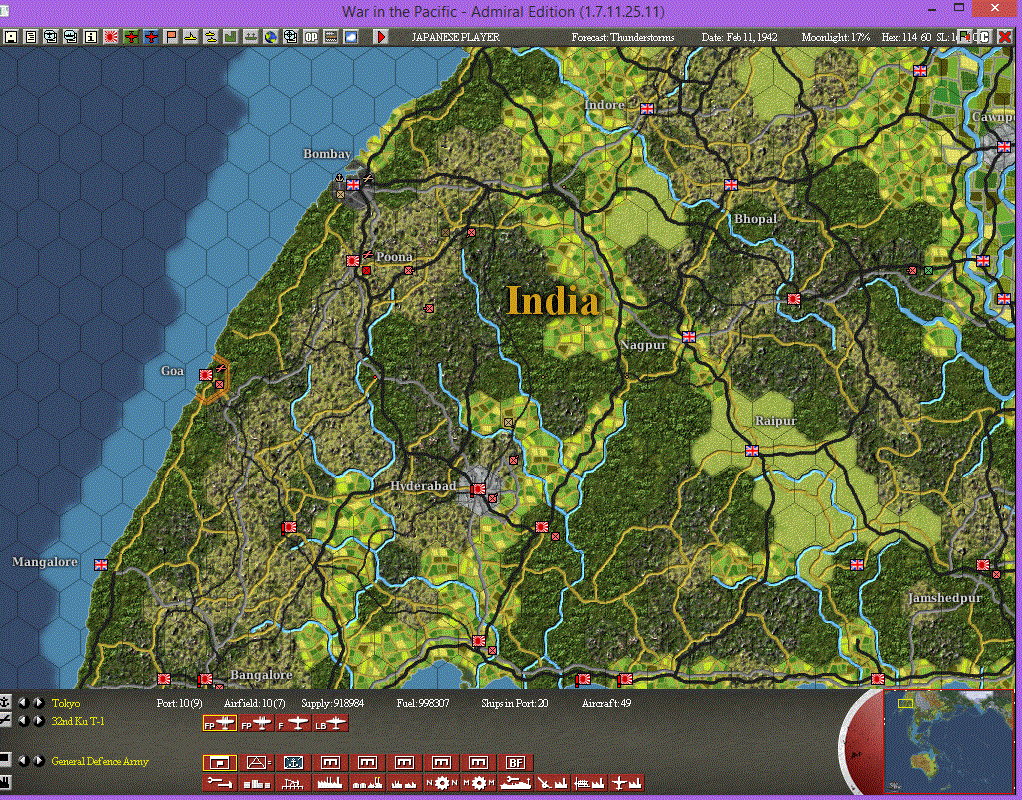The width and height of the screenshot is (1022, 800).
Task: Click the 'M' gear merchant repair industry icon
Action: 478,782
